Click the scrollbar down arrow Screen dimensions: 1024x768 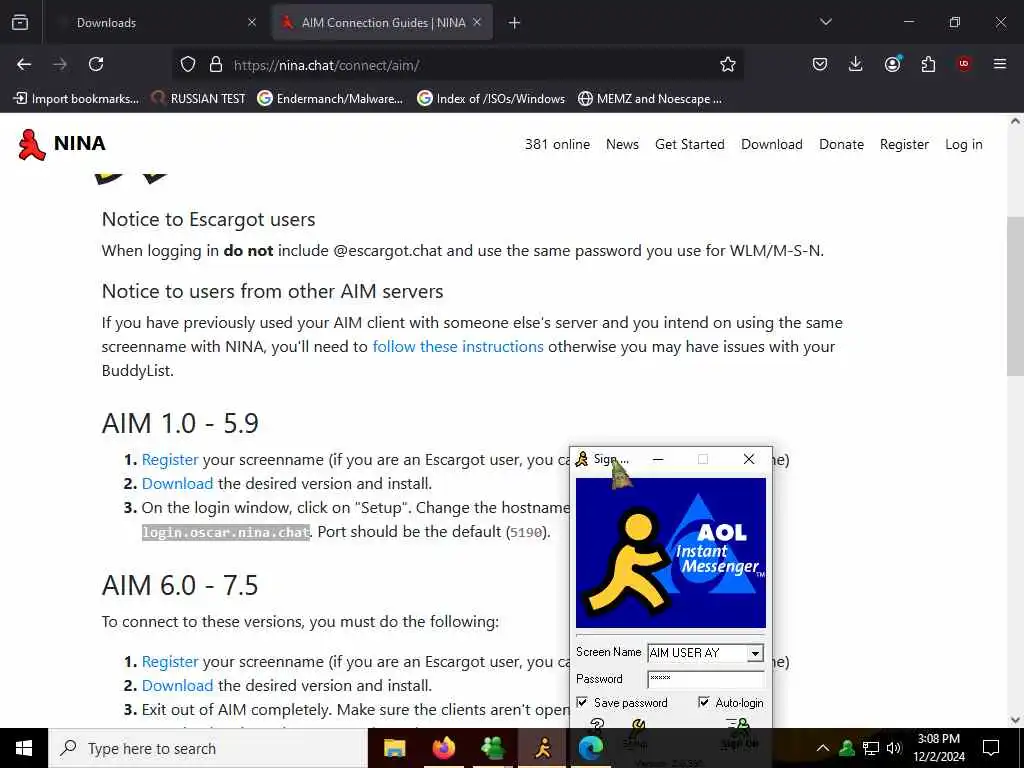coord(1016,720)
